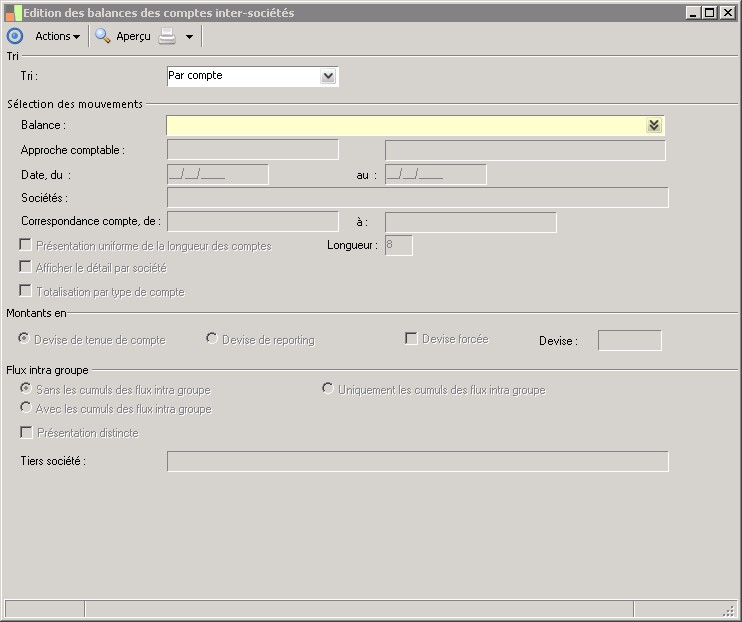
Task: Check Totalisation par type de compte
Action: coord(25,290)
